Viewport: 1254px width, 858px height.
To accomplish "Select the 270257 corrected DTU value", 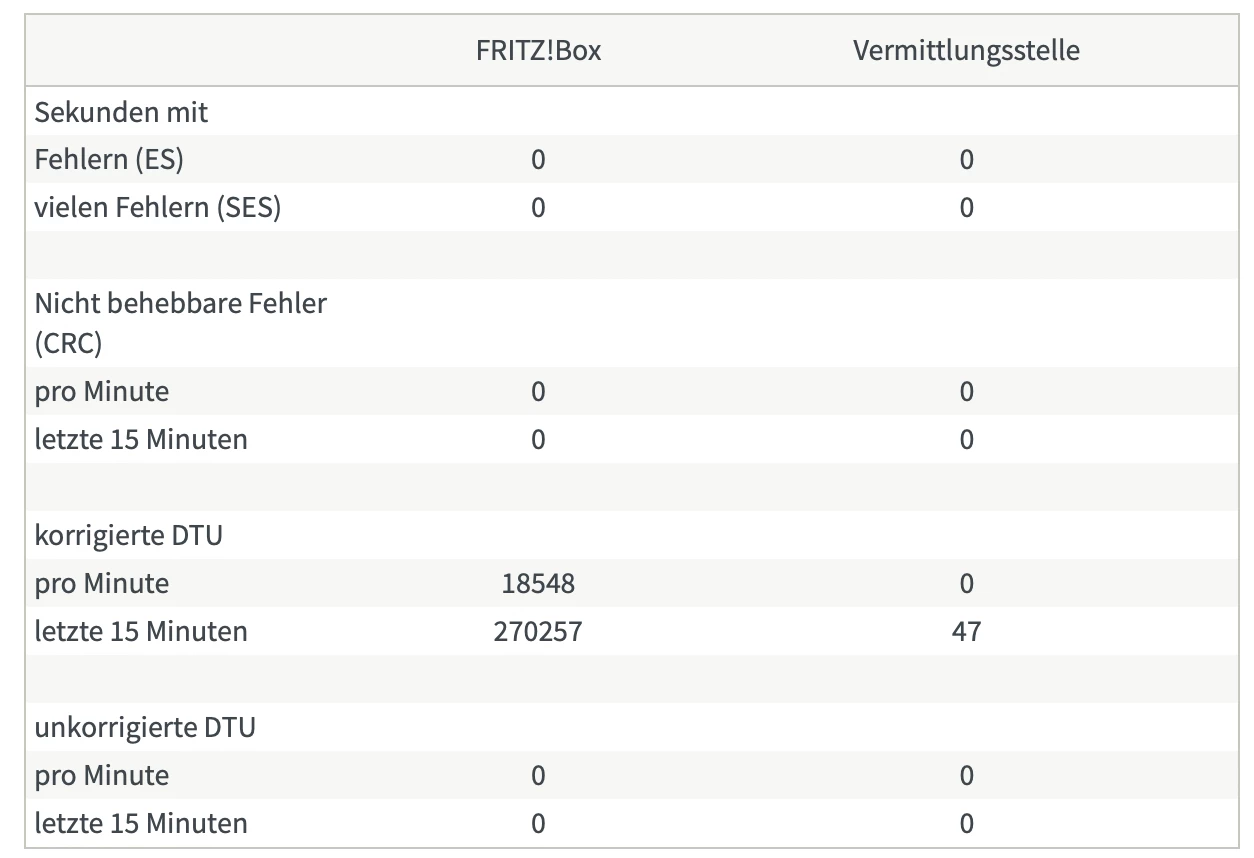I will tap(538, 631).
